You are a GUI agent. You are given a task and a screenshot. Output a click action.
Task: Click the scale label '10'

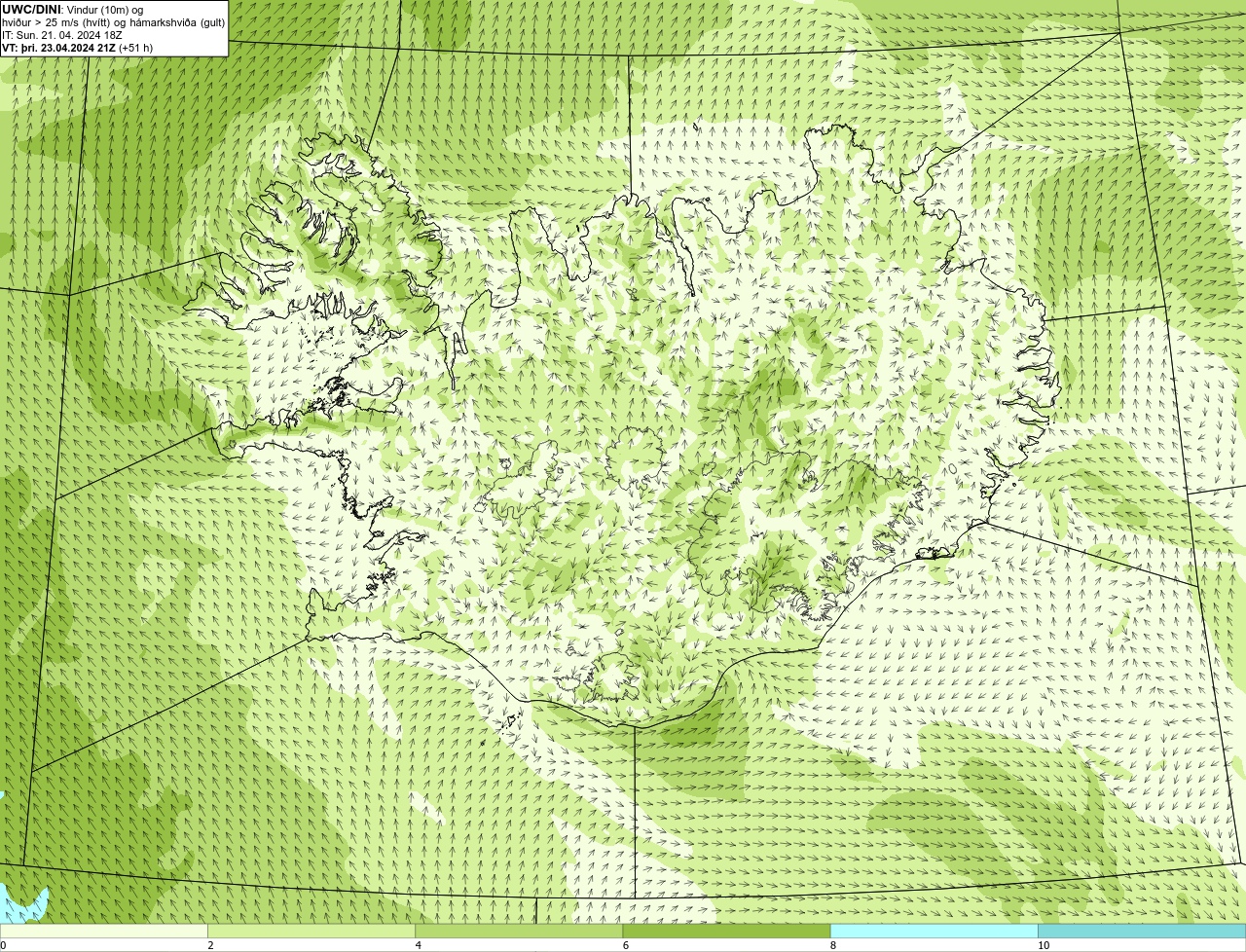coord(1043,945)
